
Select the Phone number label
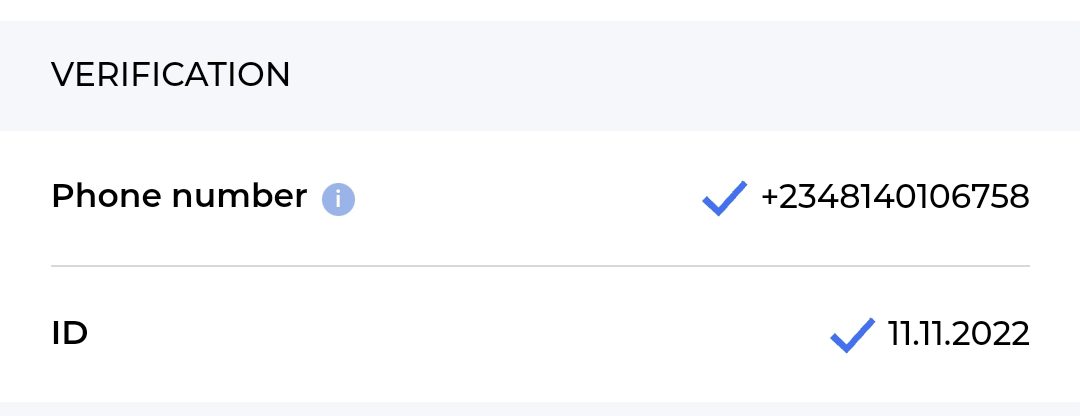[179, 197]
